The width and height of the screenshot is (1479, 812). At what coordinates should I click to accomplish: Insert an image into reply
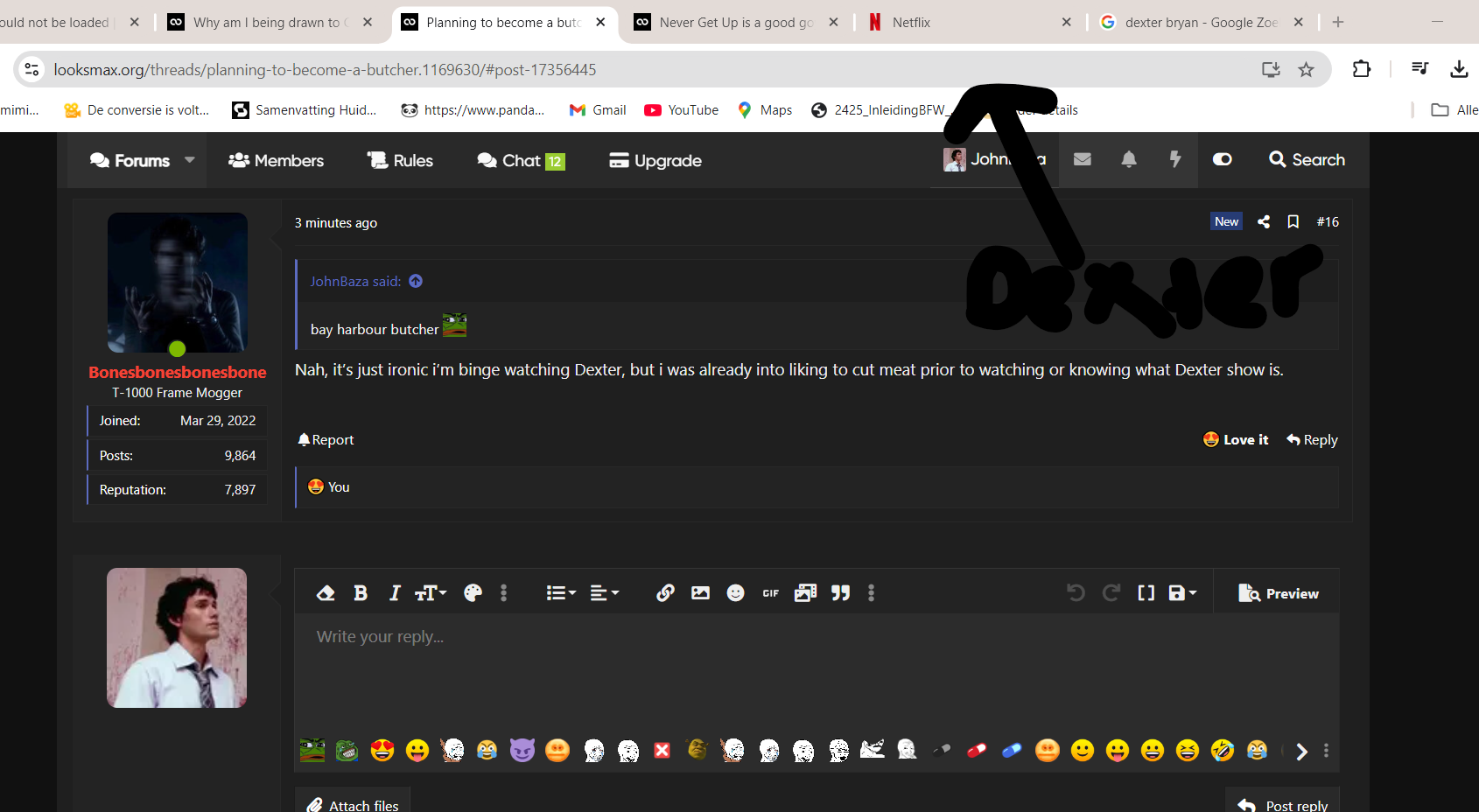[x=700, y=593]
